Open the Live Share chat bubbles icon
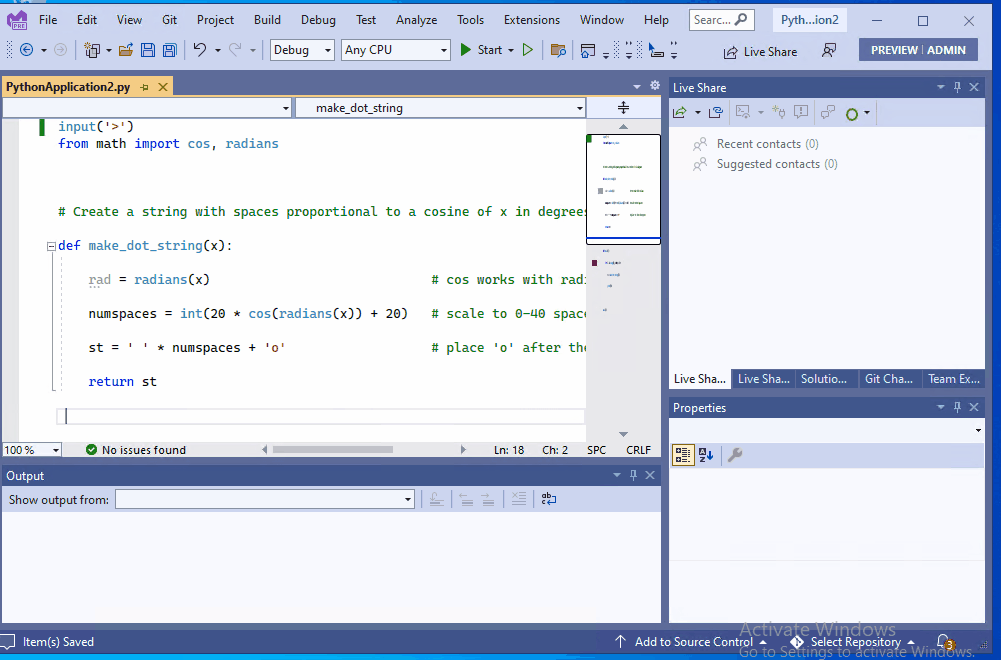1001x660 pixels. click(827, 112)
